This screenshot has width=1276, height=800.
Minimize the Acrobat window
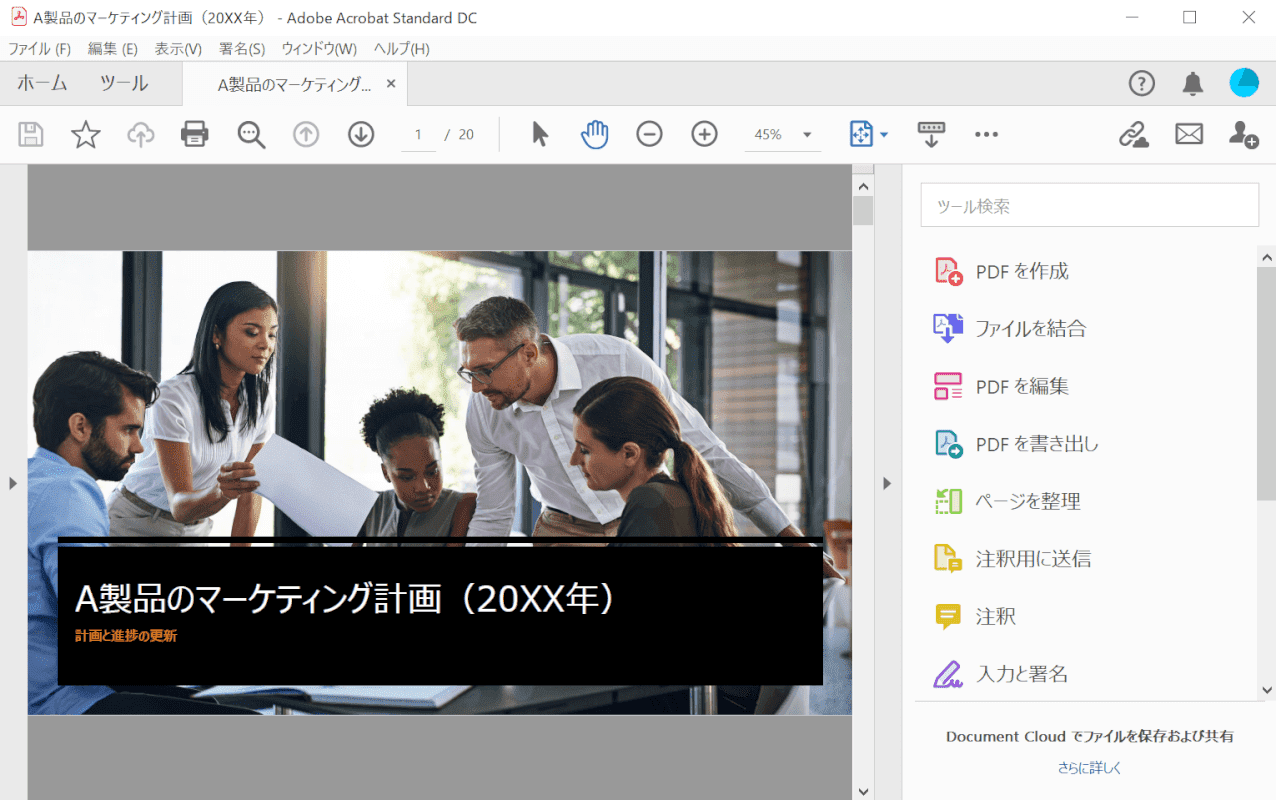1133,17
